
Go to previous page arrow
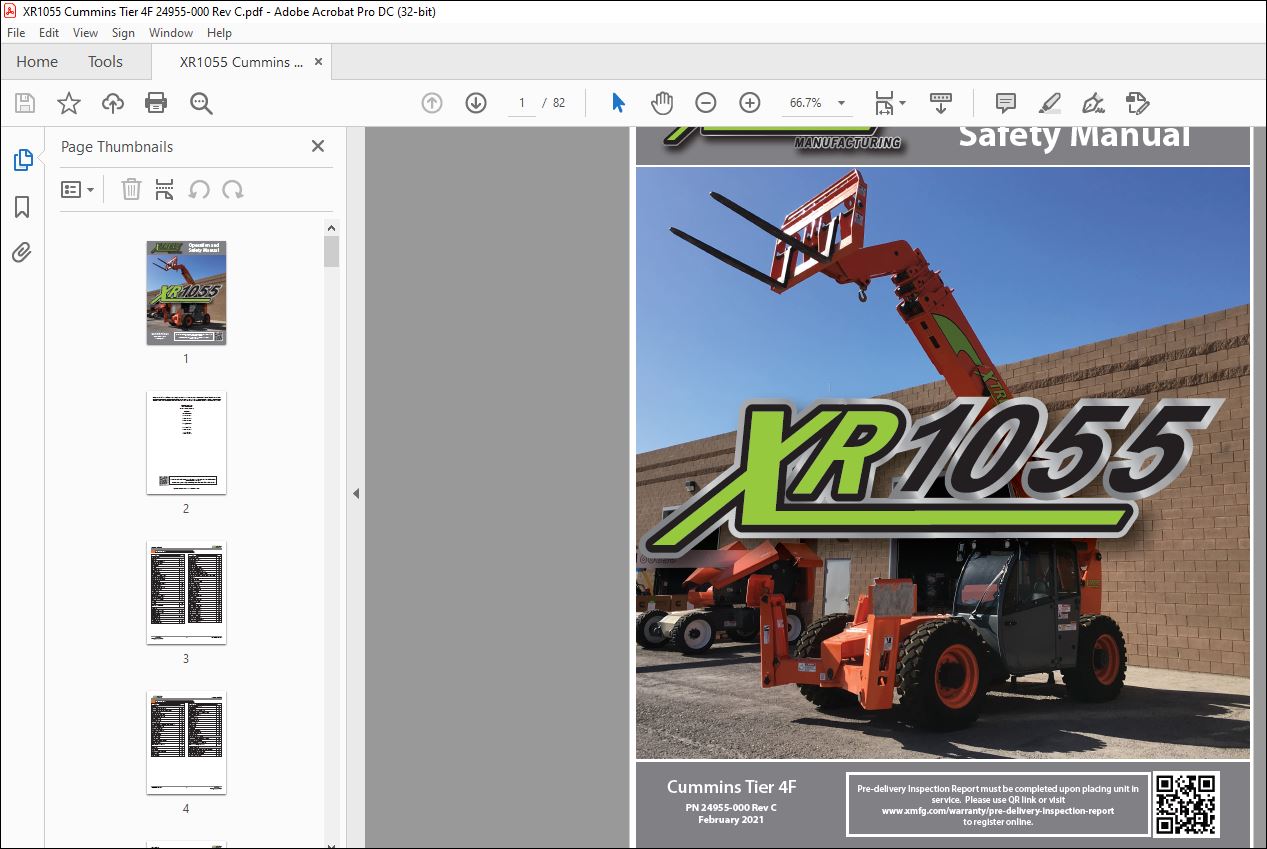tap(432, 103)
